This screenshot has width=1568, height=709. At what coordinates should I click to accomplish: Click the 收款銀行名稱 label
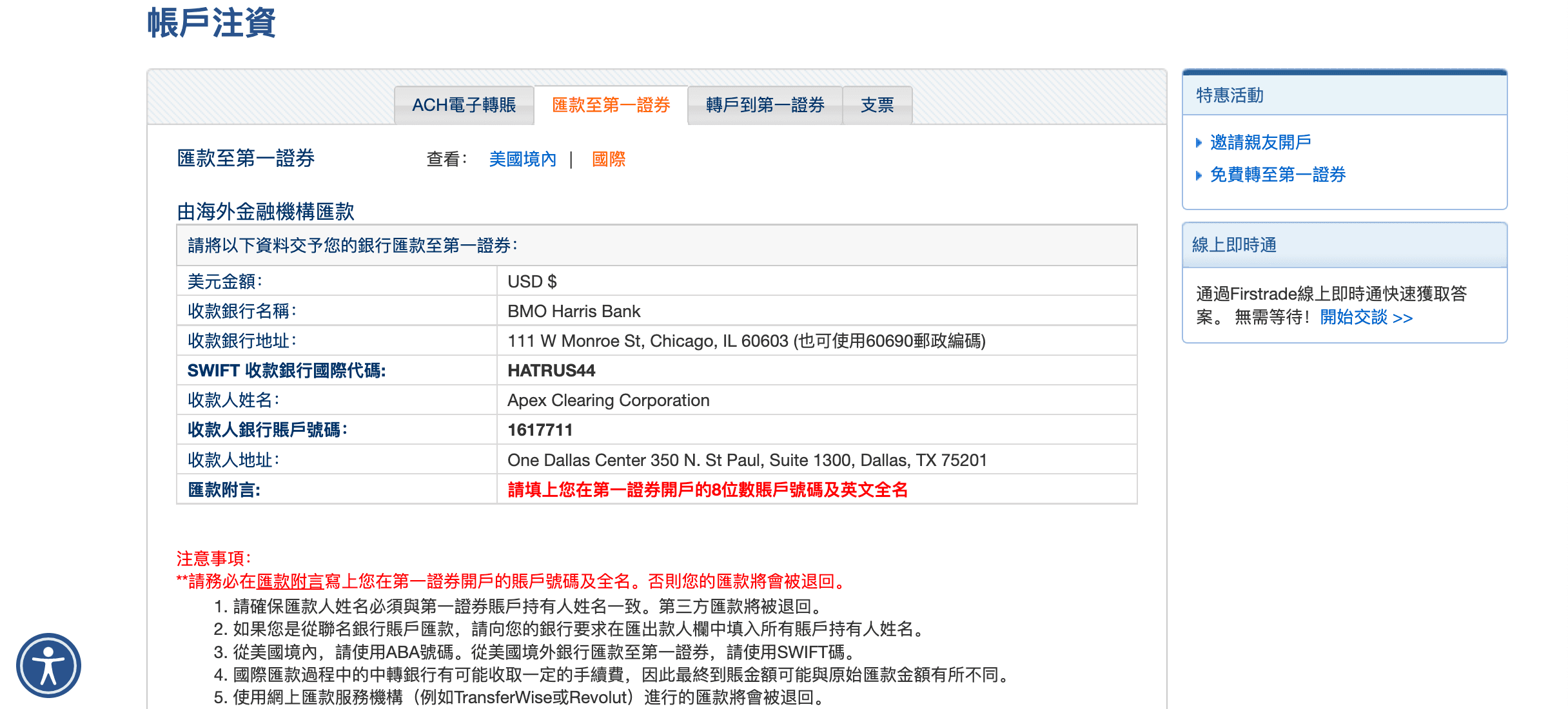tap(242, 311)
